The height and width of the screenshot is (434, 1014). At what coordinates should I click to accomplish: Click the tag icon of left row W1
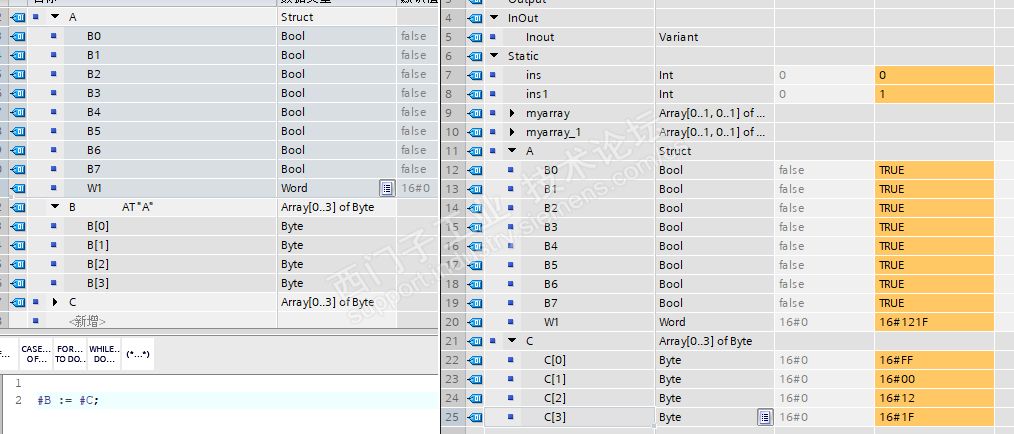pos(17,188)
